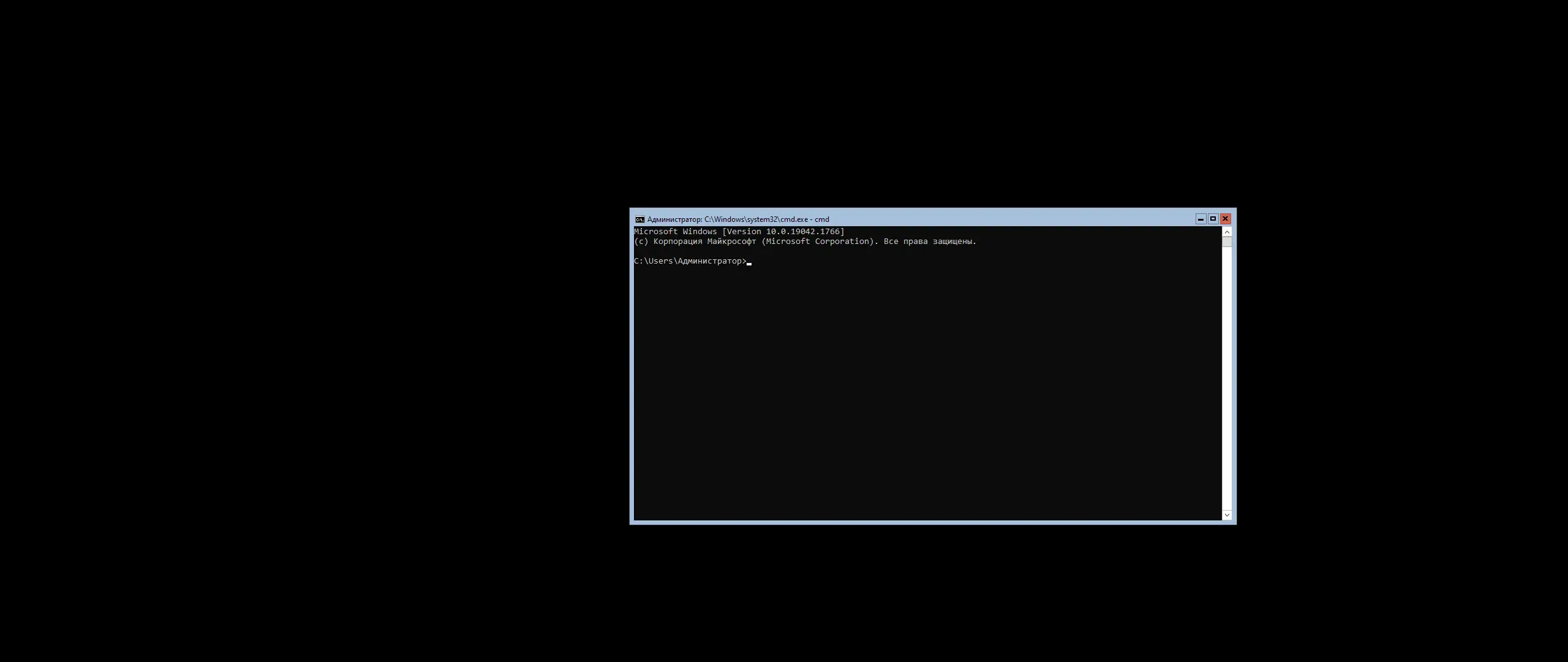Open the cmd system menu icon
Viewport: 1568px width, 662px height.
[x=639, y=219]
